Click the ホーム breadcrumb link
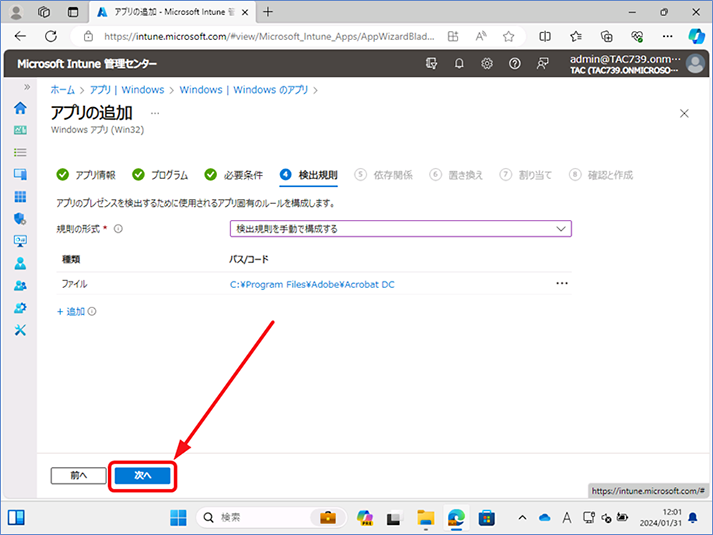This screenshot has width=713, height=535. pyautogui.click(x=62, y=90)
